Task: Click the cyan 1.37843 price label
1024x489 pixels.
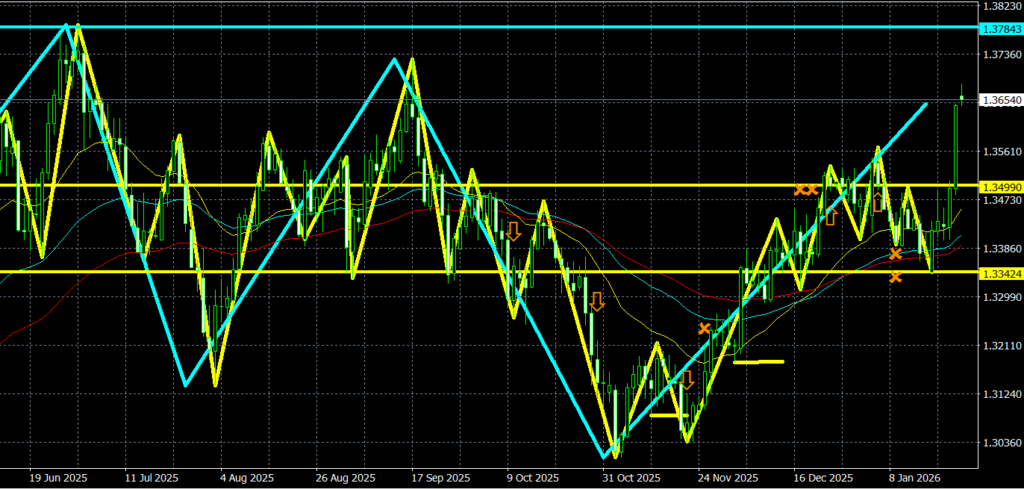Action: [x=1001, y=28]
